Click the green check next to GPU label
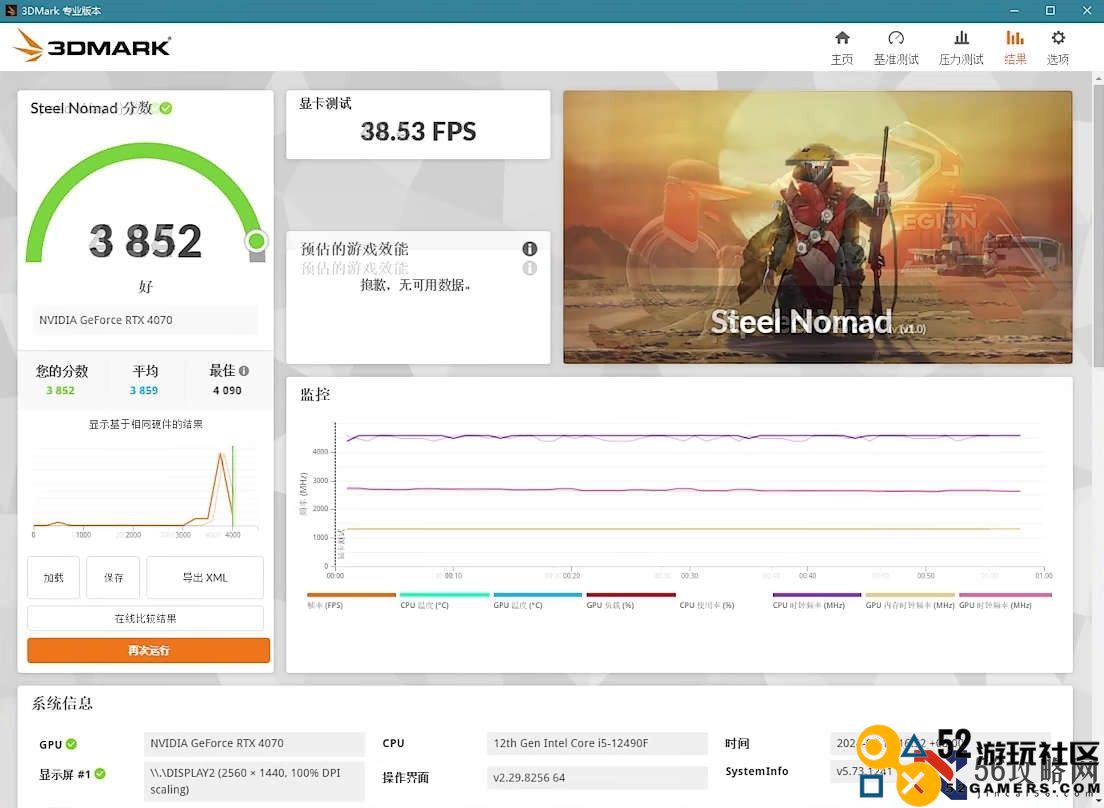This screenshot has width=1104, height=808. [x=71, y=744]
